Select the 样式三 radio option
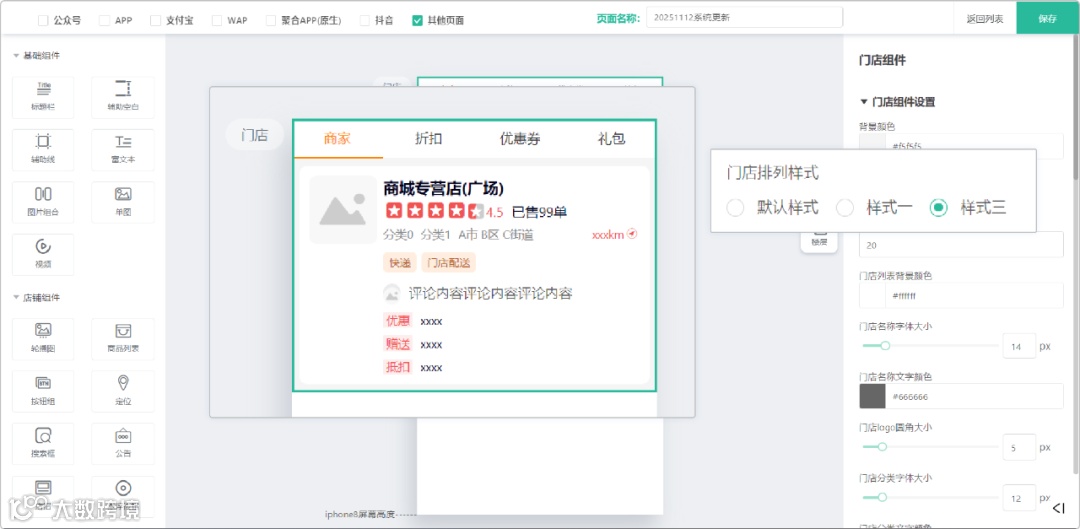 939,207
